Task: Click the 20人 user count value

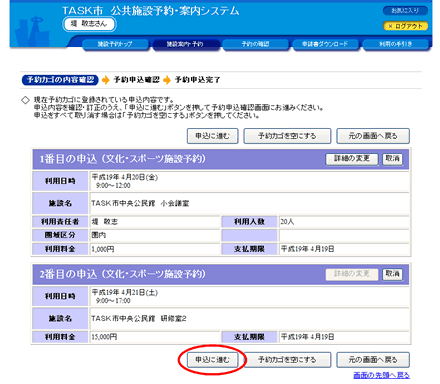Action: pyautogui.click(x=287, y=222)
